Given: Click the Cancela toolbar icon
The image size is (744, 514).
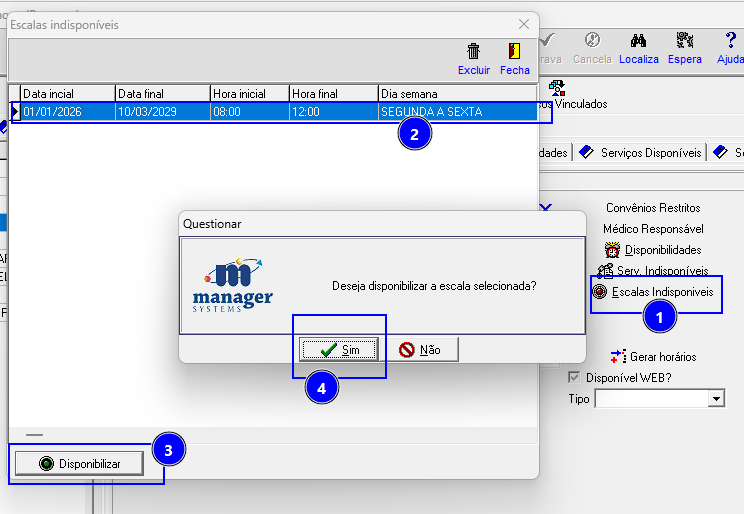Looking at the screenshot, I should click(592, 41).
